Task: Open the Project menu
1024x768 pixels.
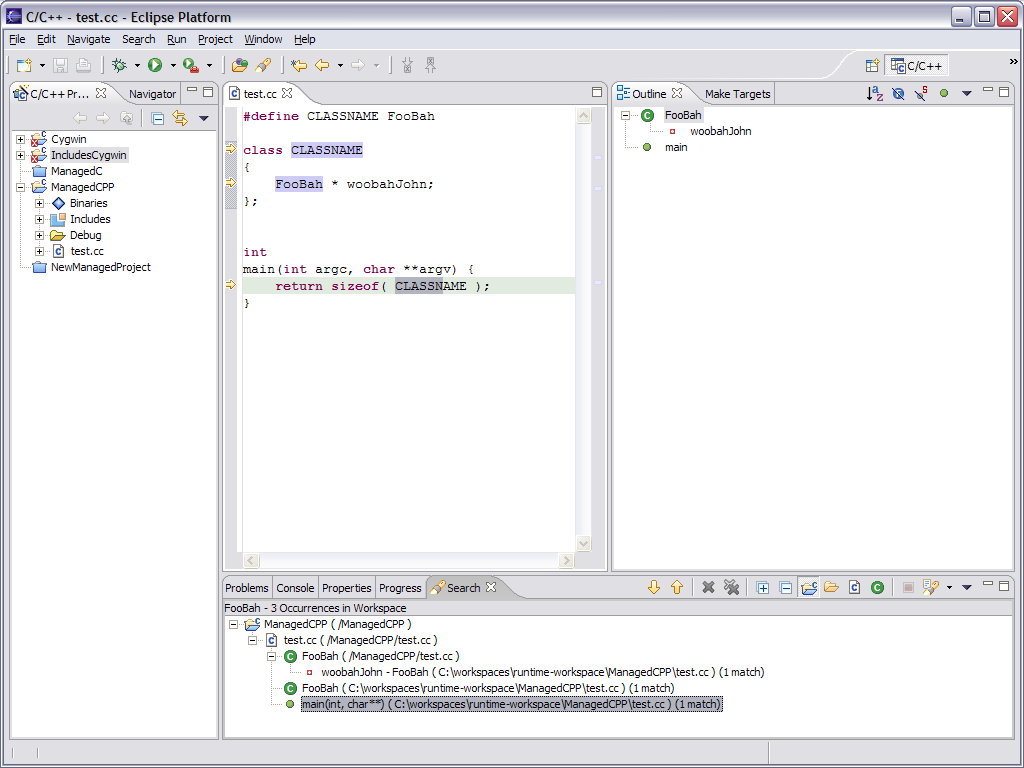Action: click(215, 39)
